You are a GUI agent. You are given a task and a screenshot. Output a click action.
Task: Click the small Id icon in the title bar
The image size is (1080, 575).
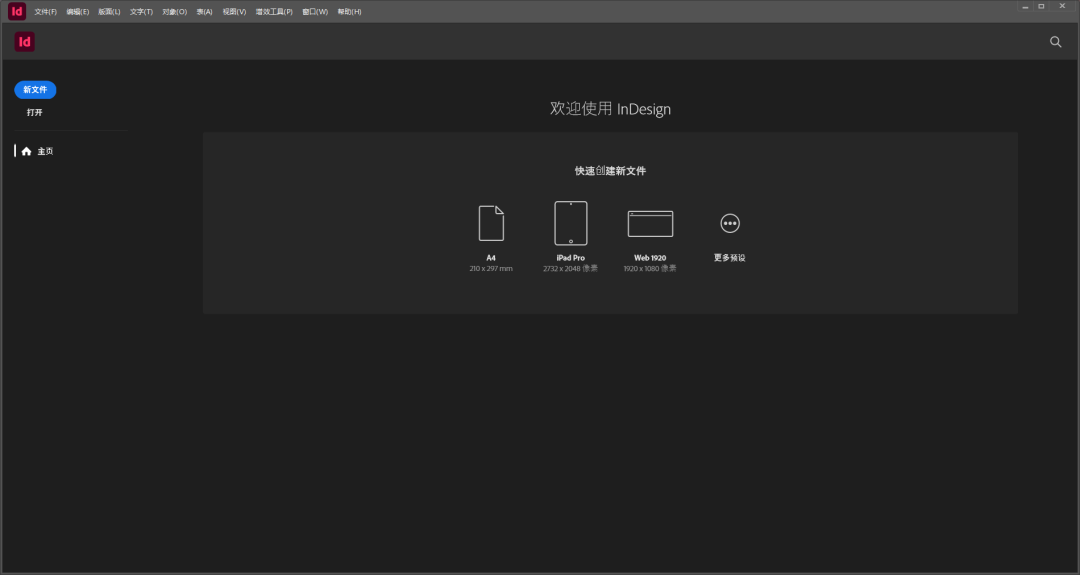17,11
